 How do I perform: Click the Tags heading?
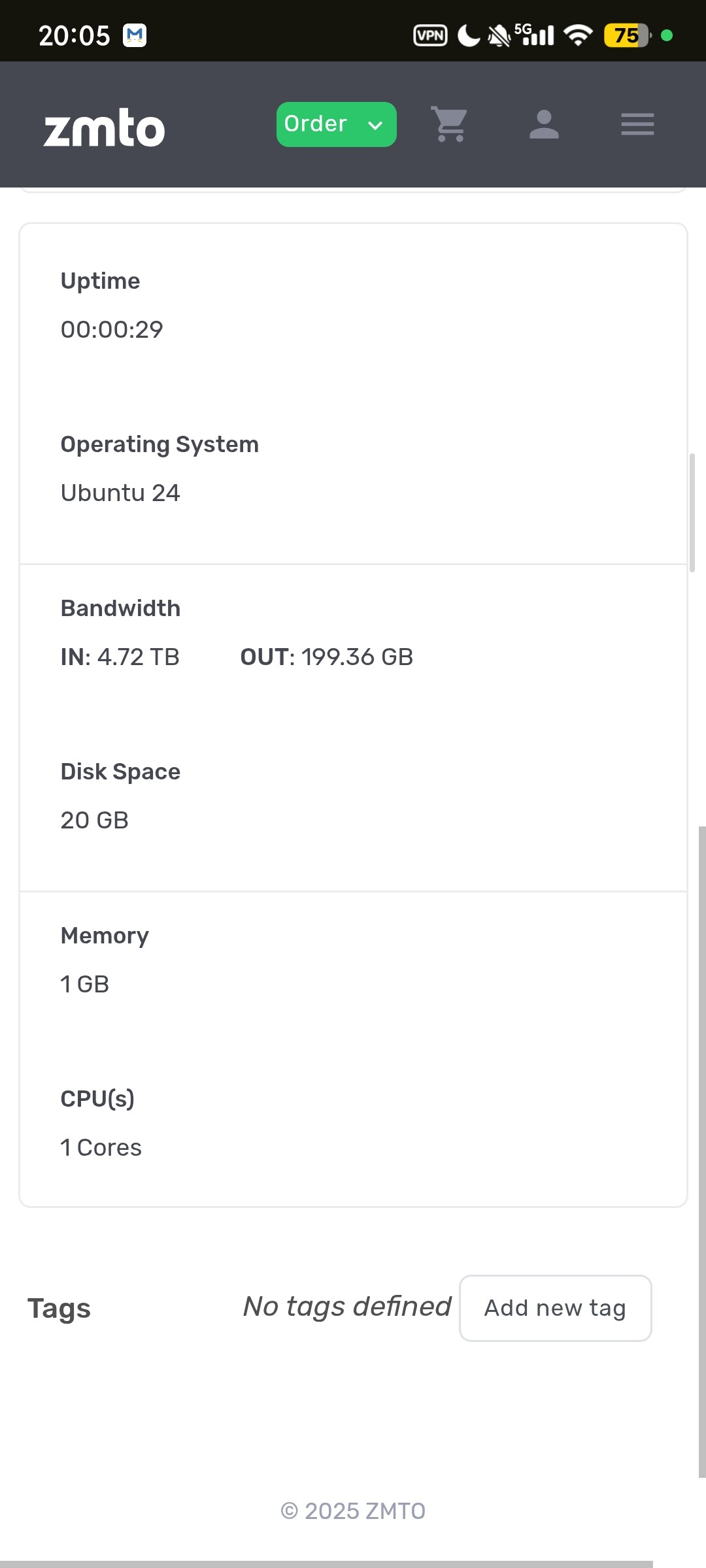coord(59,1309)
